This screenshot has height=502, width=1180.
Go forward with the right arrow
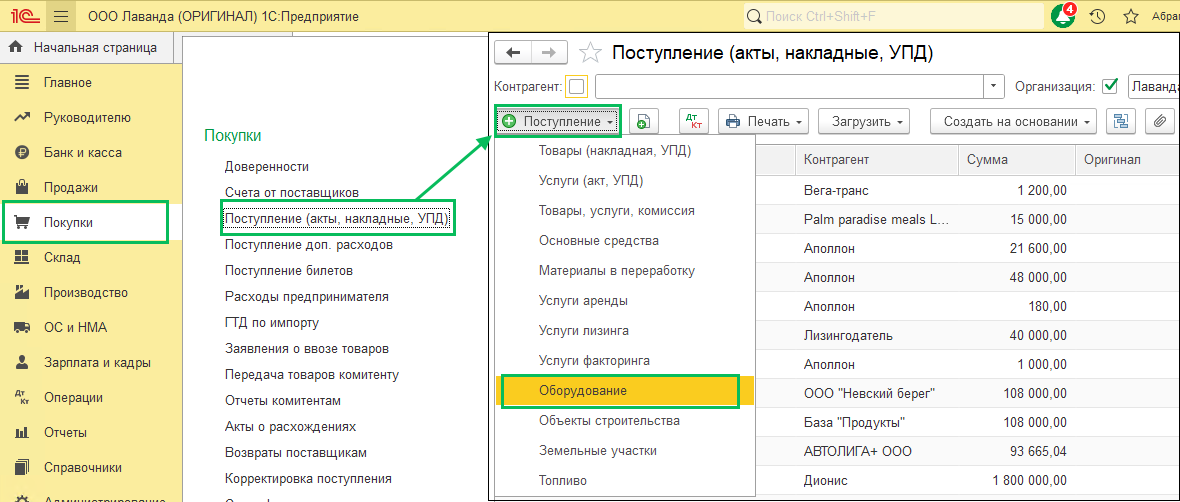550,53
